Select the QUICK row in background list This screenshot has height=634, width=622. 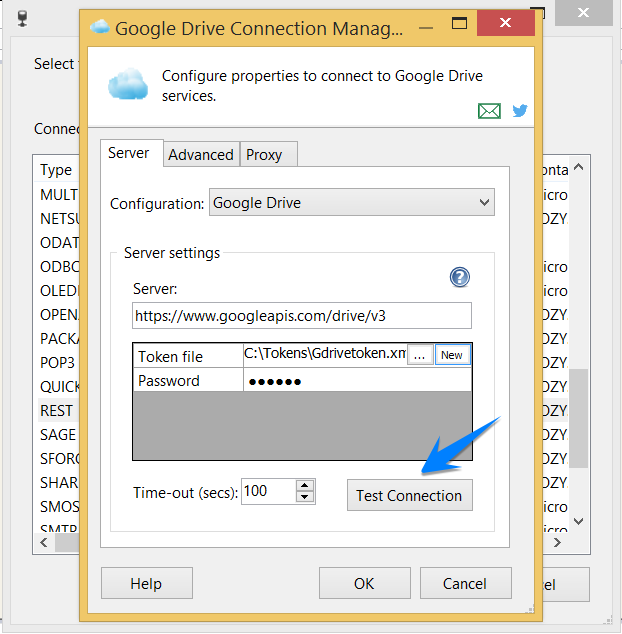pyautogui.click(x=59, y=387)
